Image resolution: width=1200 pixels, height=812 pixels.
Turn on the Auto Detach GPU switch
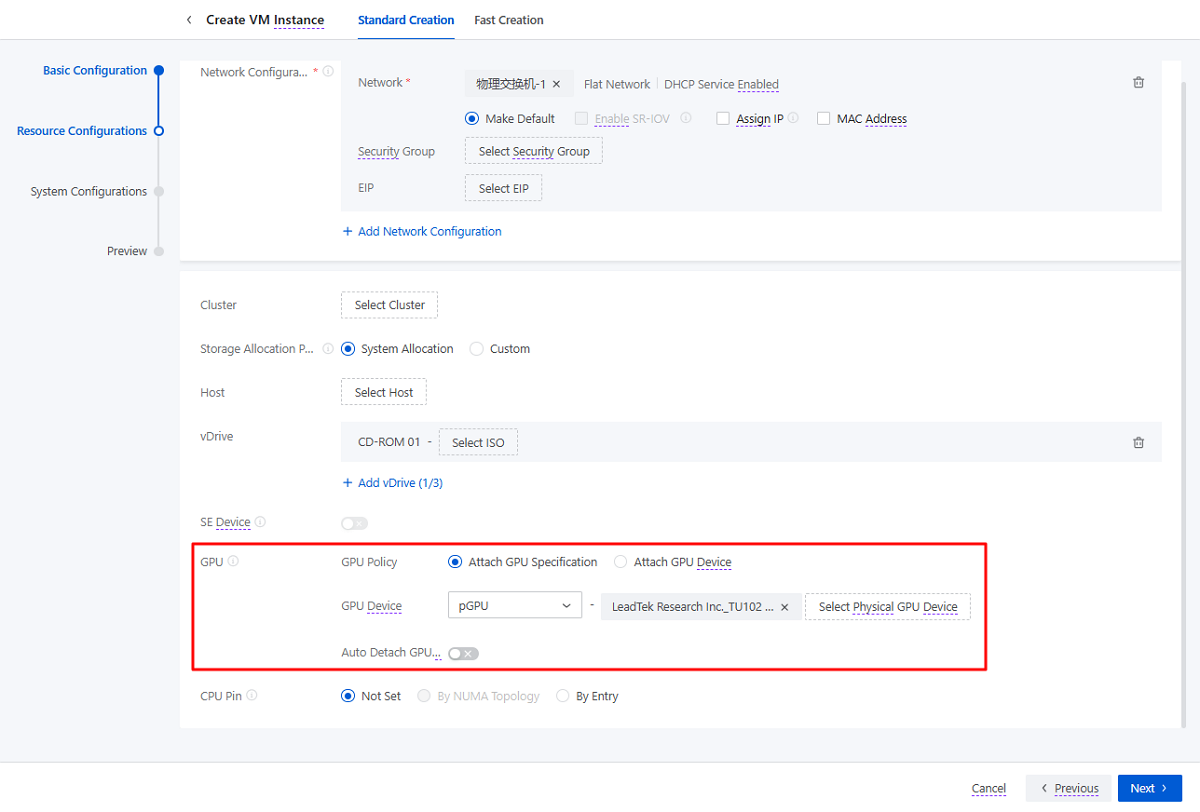coord(463,653)
